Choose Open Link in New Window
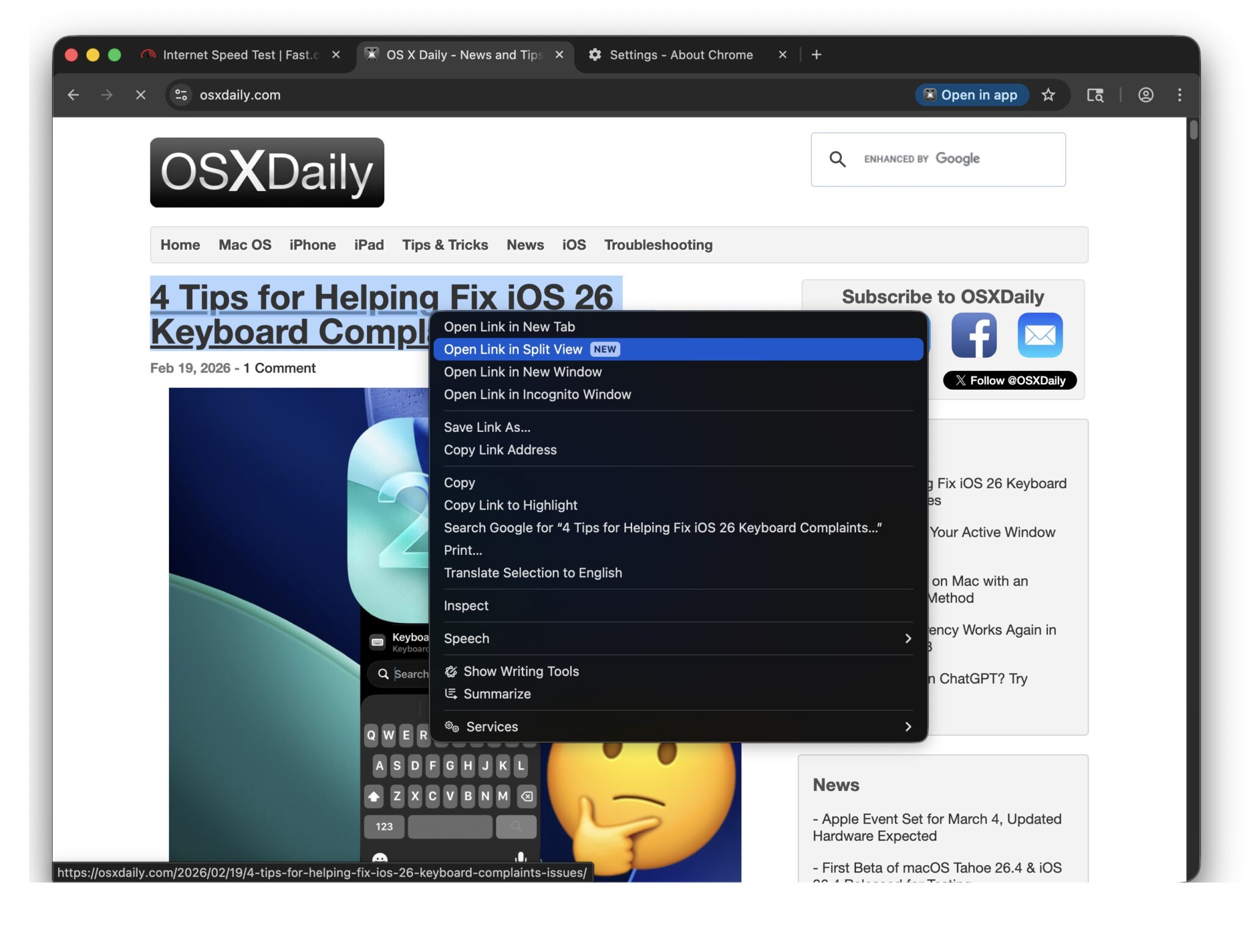The width and height of the screenshot is (1253, 952). click(x=678, y=372)
